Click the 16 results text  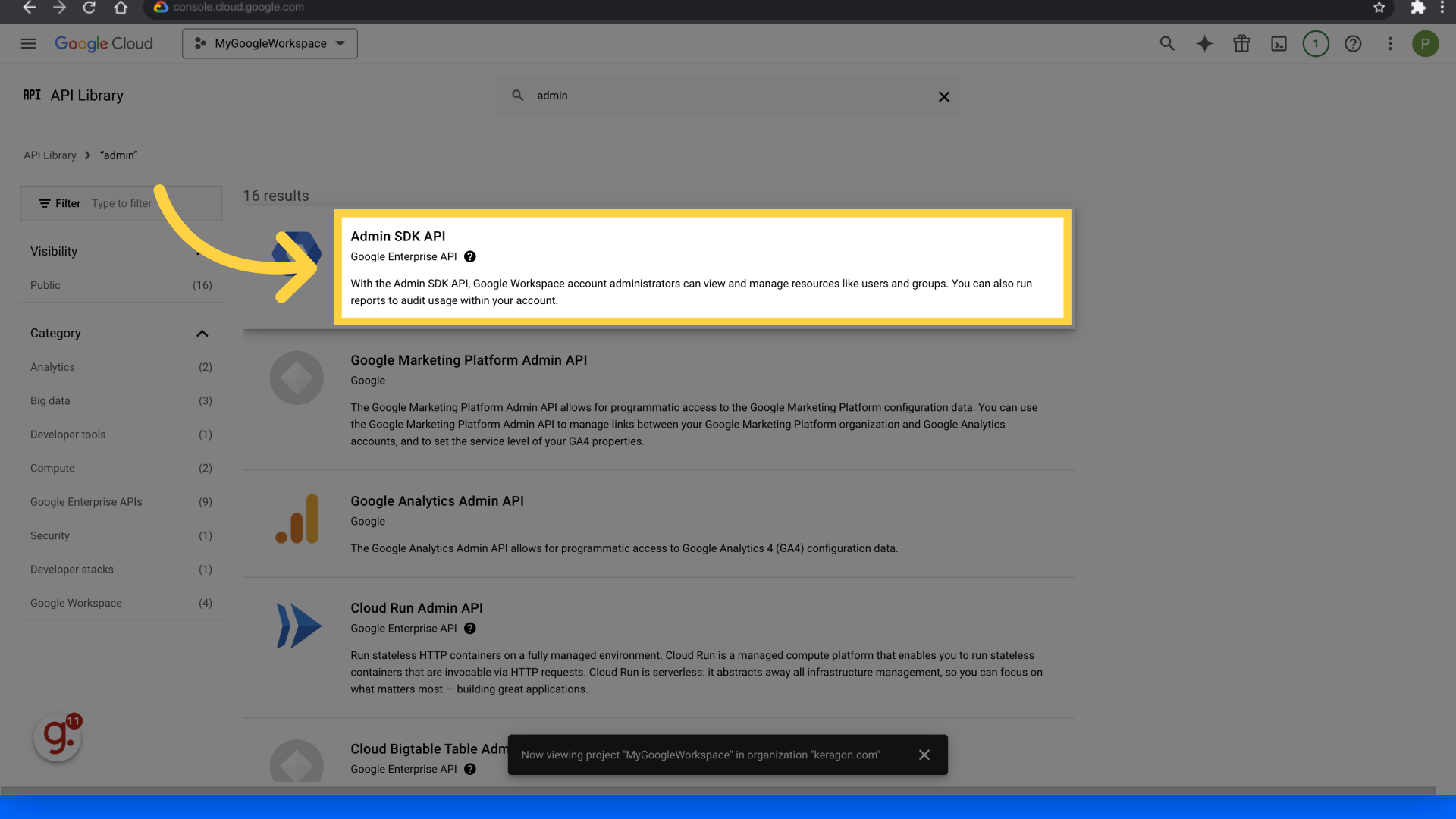coord(276,196)
